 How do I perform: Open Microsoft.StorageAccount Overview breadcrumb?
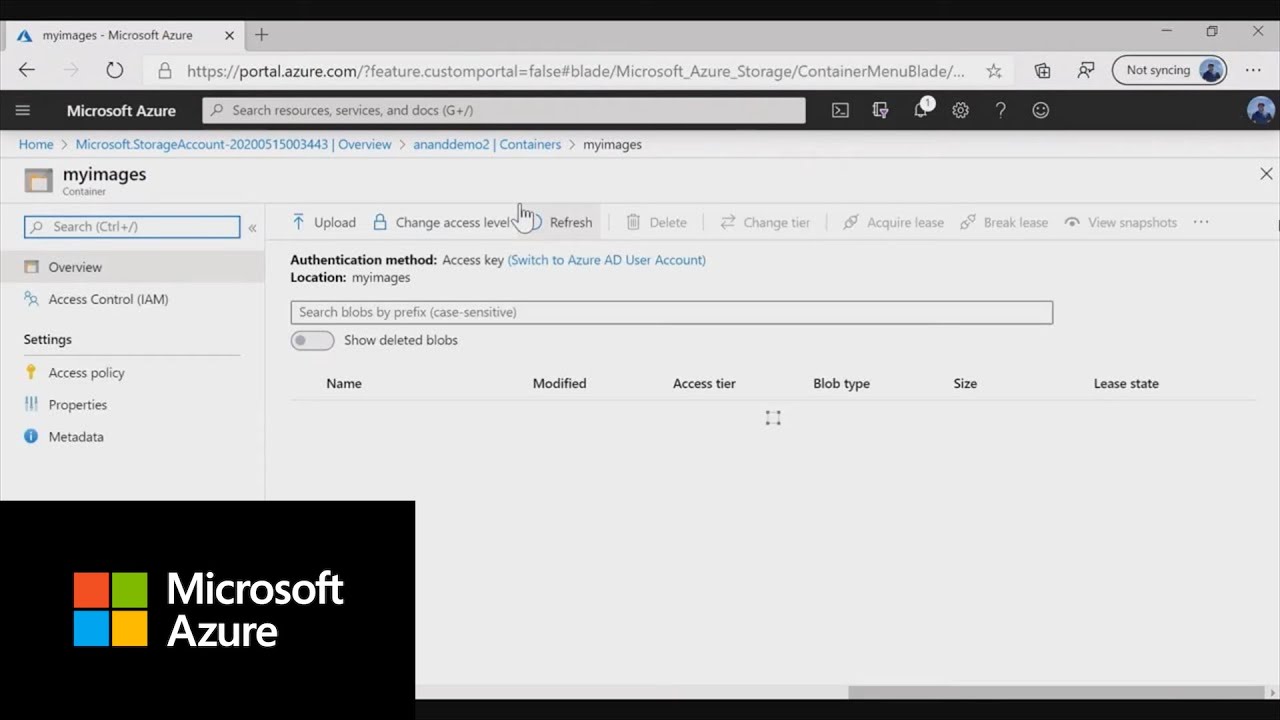coord(234,145)
